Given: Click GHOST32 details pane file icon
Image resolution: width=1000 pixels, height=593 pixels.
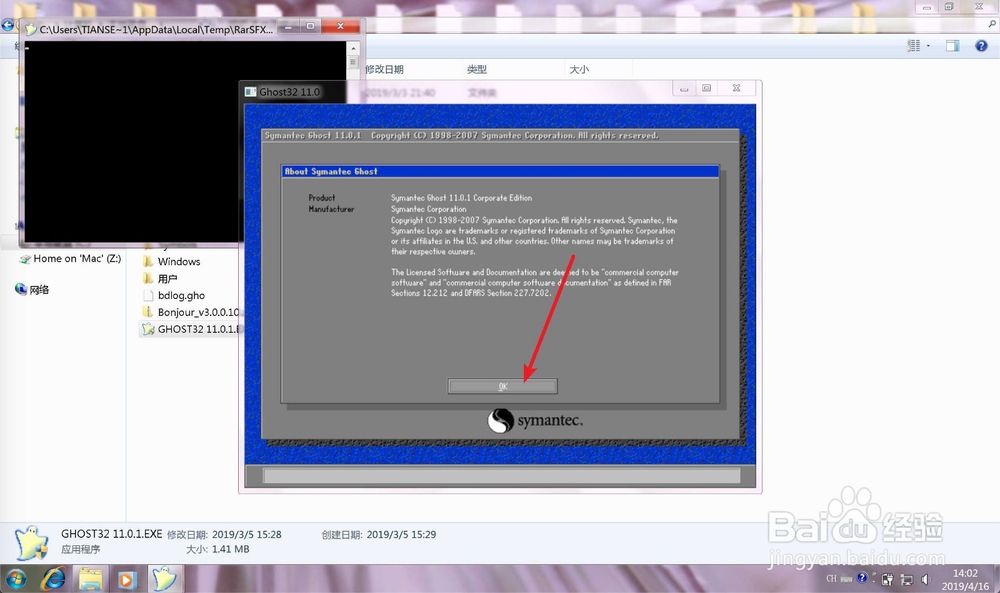Looking at the screenshot, I should tap(31, 543).
